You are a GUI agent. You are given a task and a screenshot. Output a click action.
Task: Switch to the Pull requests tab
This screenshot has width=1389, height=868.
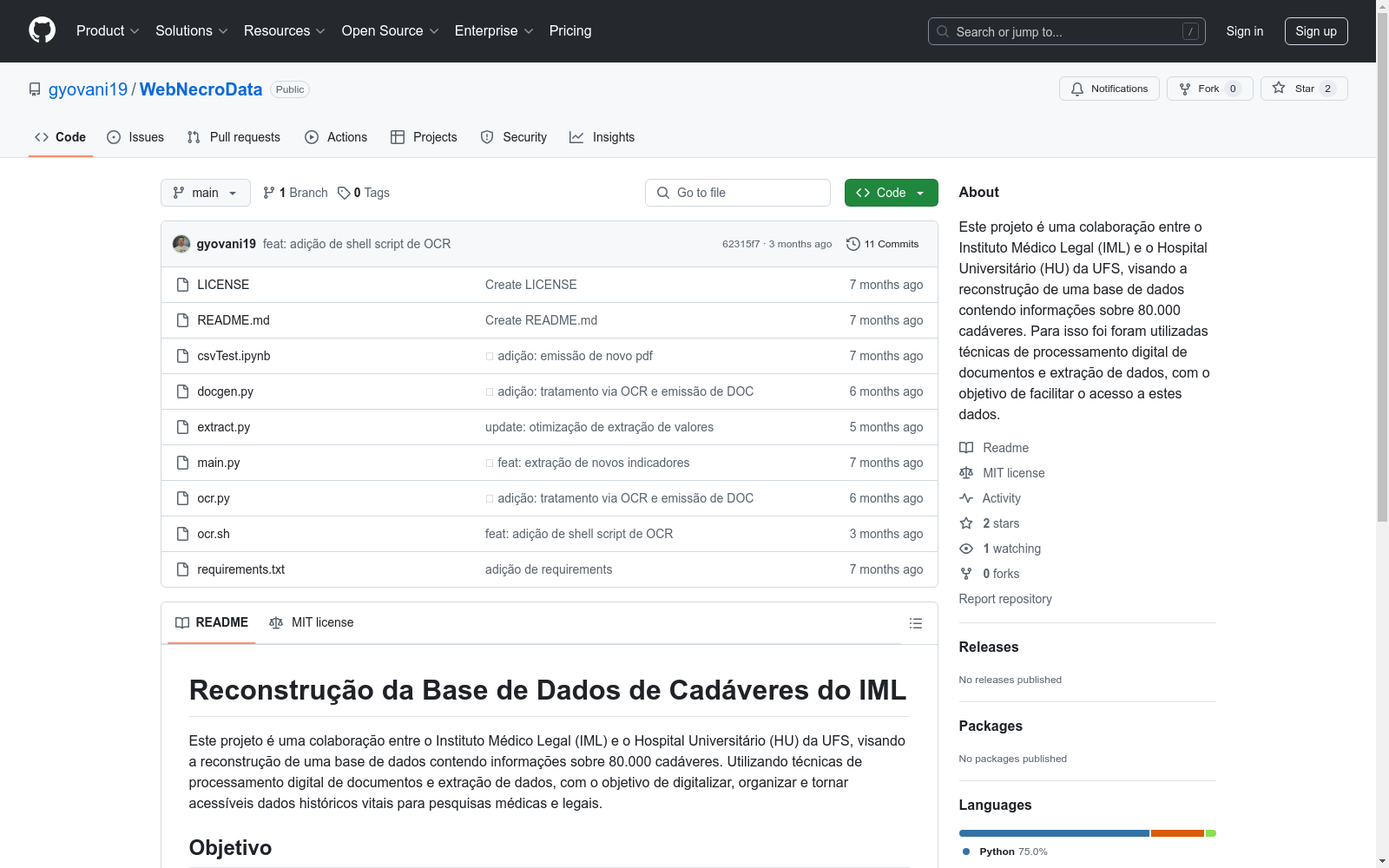[x=234, y=137]
